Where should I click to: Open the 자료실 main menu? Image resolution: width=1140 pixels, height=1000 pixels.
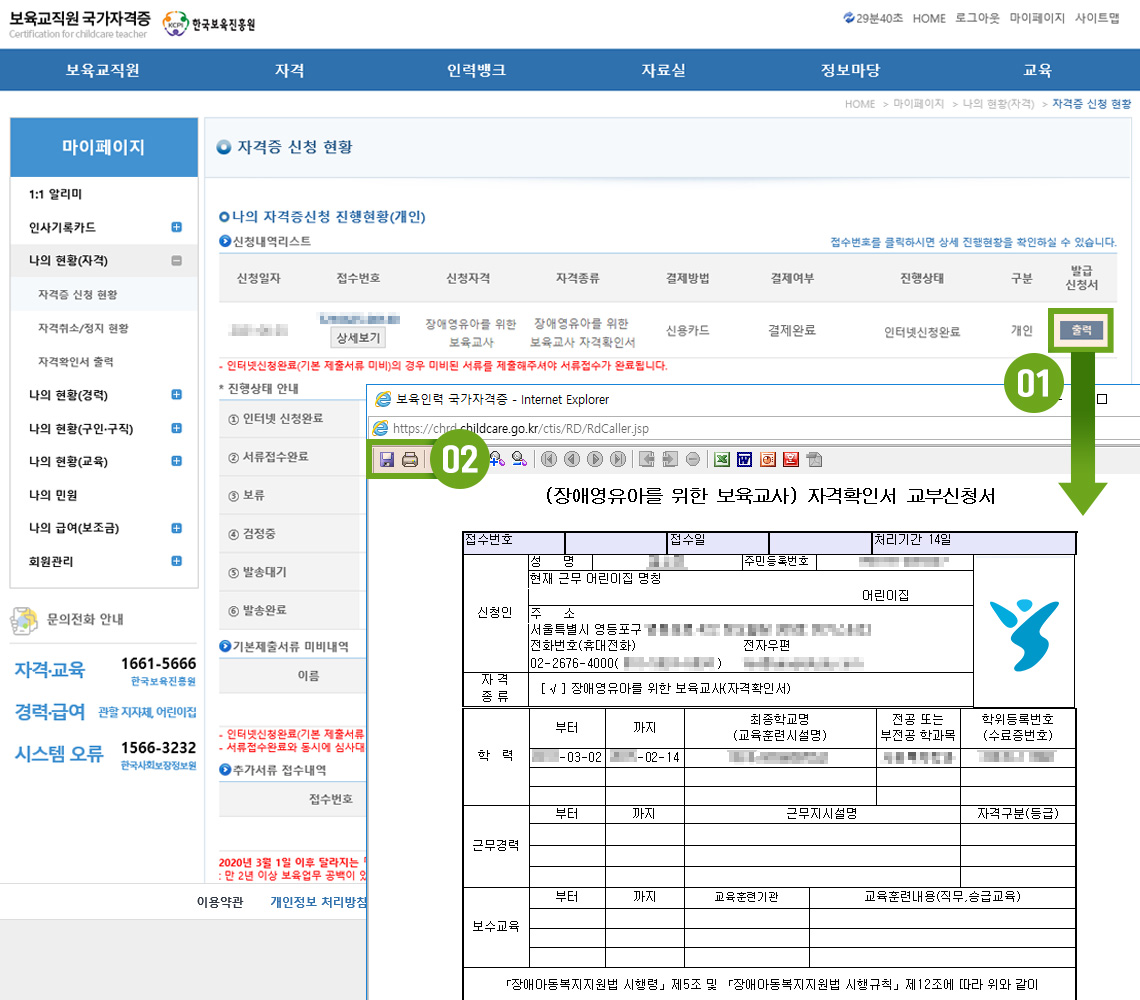[x=663, y=70]
